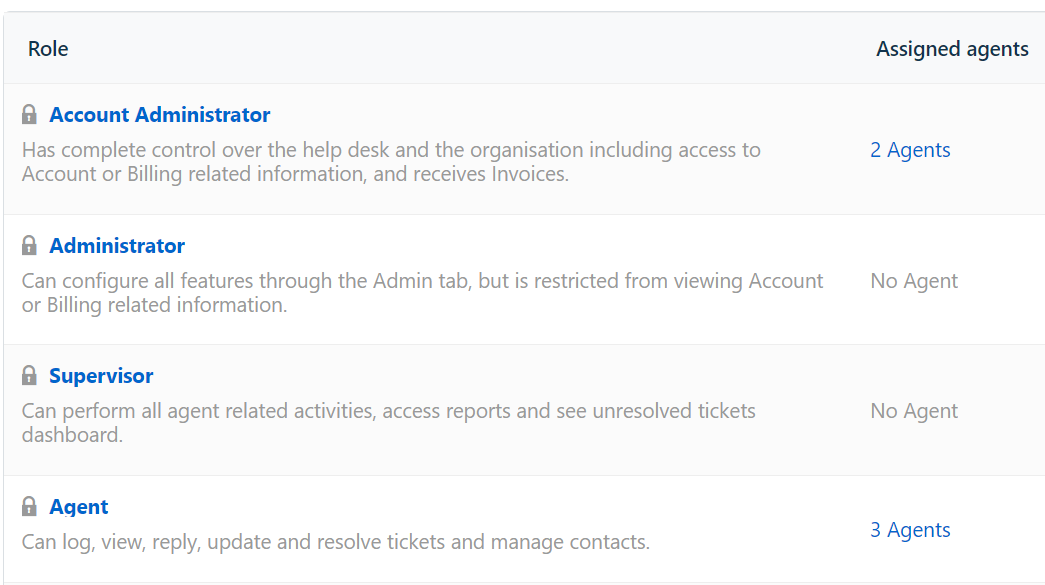Click the lock icon beside Administrator role
Image resolution: width=1045 pixels, height=585 pixels.
[x=29, y=245]
